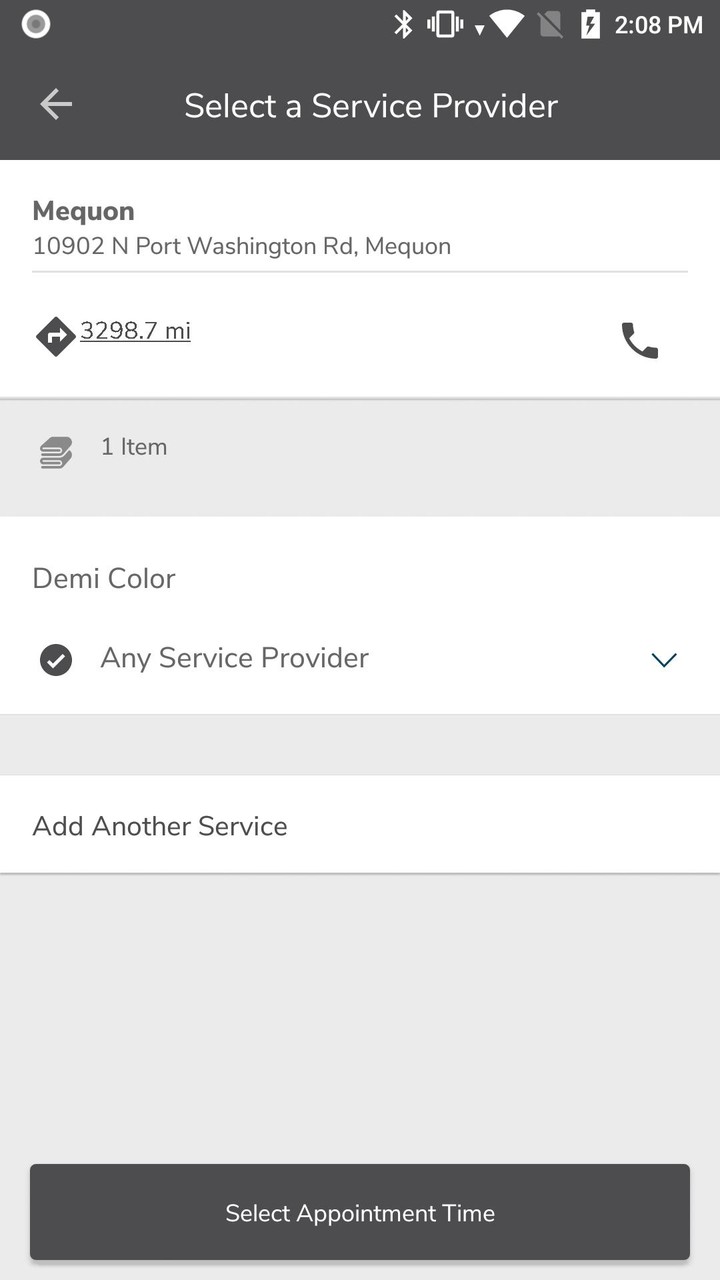
Task: Choose Add Another Service
Action: click(x=160, y=826)
